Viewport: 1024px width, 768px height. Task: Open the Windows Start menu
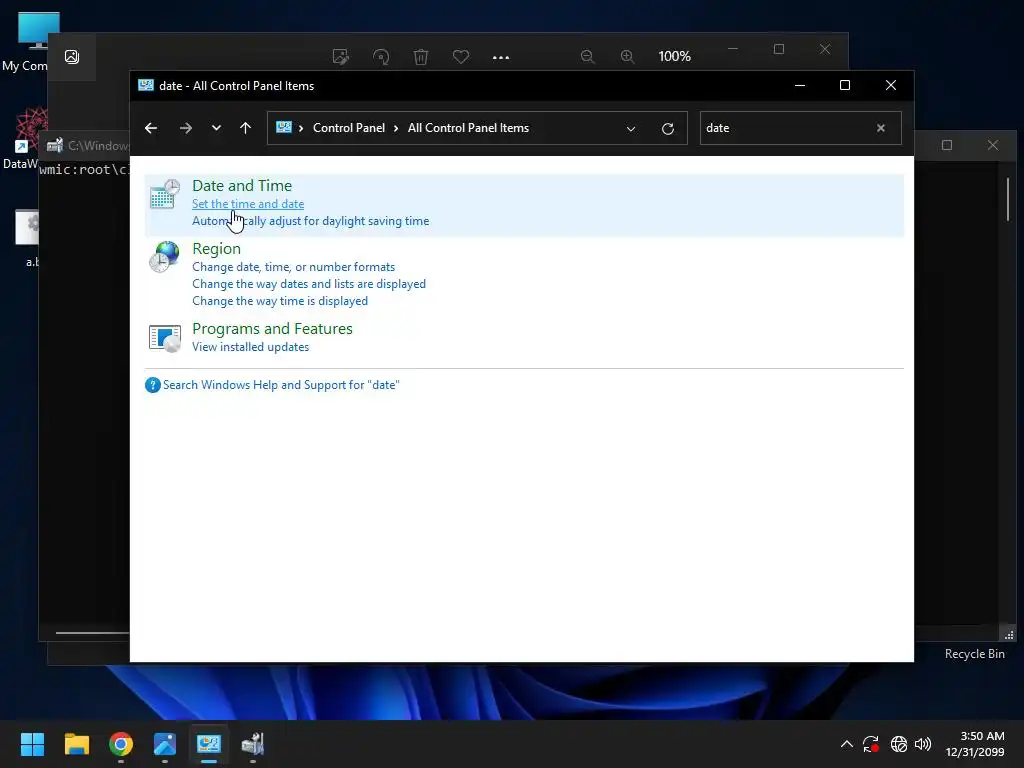[x=32, y=744]
